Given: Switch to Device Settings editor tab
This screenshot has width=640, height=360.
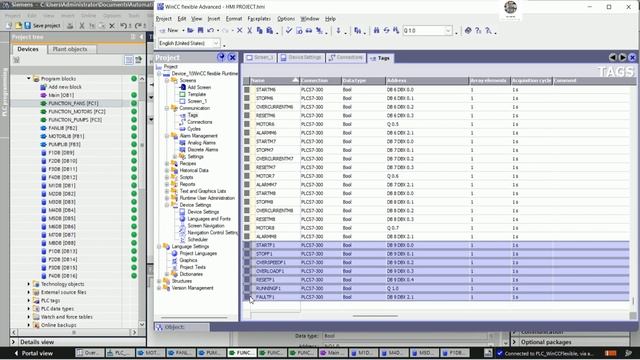Looking at the screenshot, I should [301, 58].
